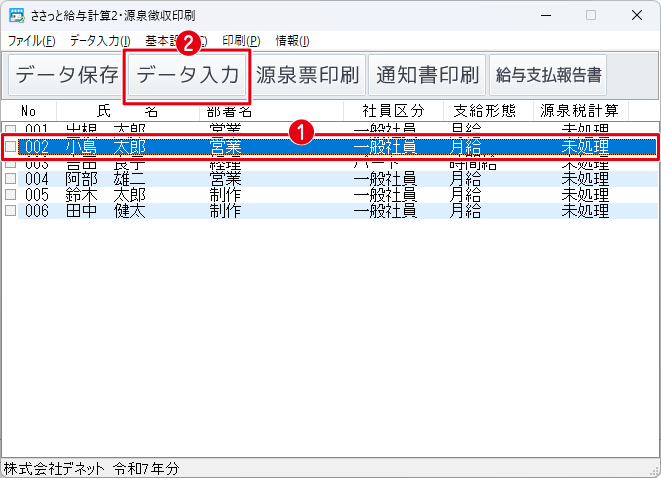Select the 通知書印刷 button
The height and width of the screenshot is (478, 661).
[x=428, y=75]
